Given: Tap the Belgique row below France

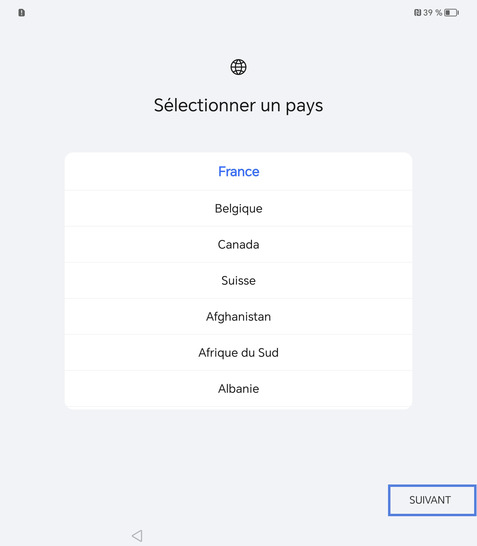Looking at the screenshot, I should [x=238, y=209].
